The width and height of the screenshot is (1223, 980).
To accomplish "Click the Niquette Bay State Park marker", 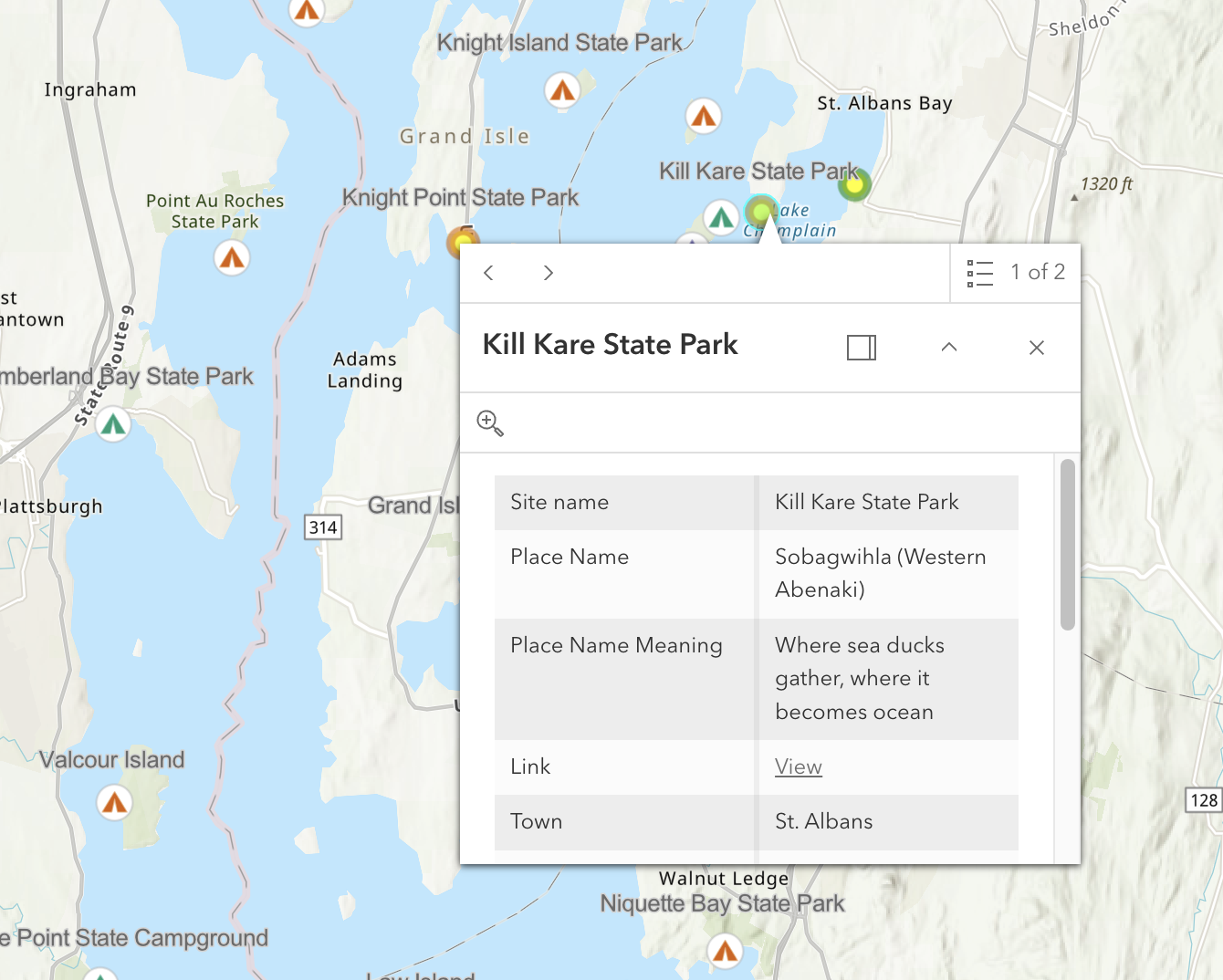I will [x=725, y=952].
